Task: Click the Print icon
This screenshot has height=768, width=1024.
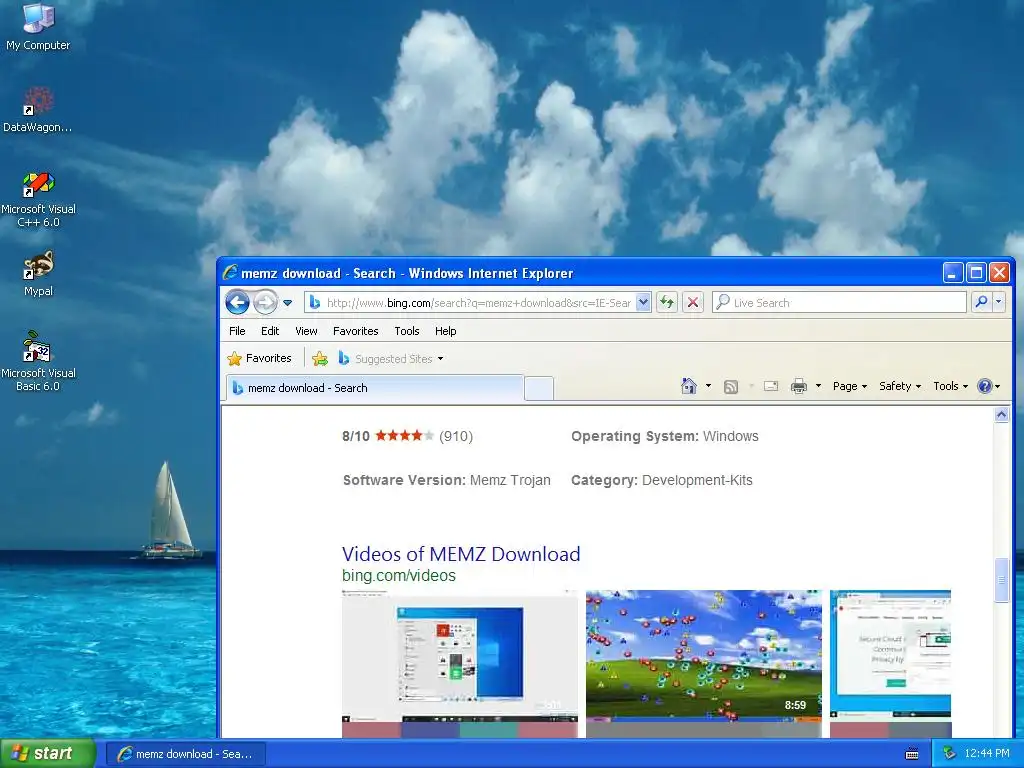Action: pos(799,387)
